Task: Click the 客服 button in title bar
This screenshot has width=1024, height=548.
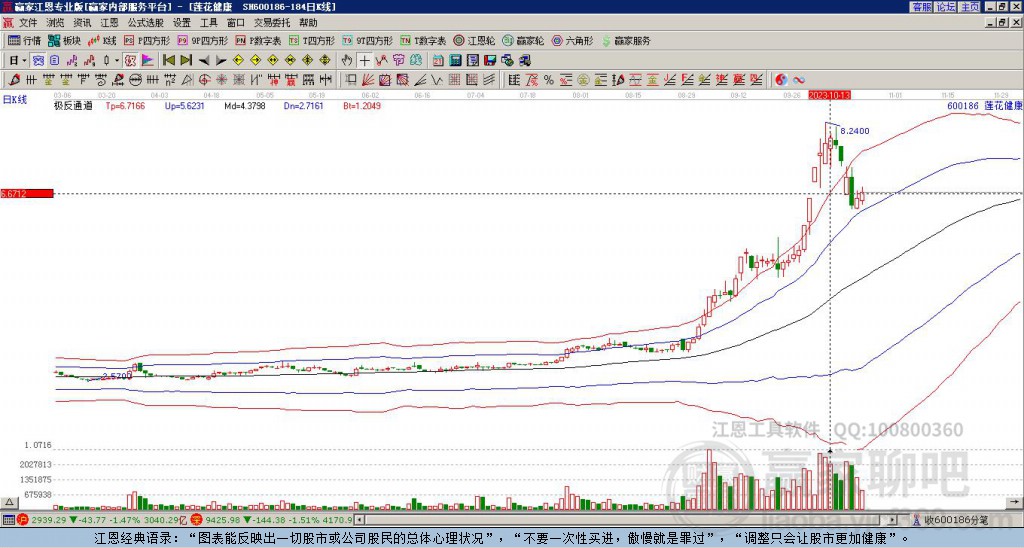Action: pyautogui.click(x=922, y=7)
